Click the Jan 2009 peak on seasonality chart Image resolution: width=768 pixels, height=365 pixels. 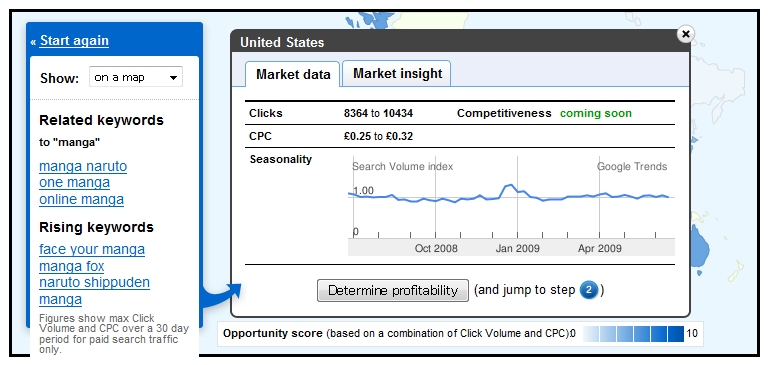509,186
